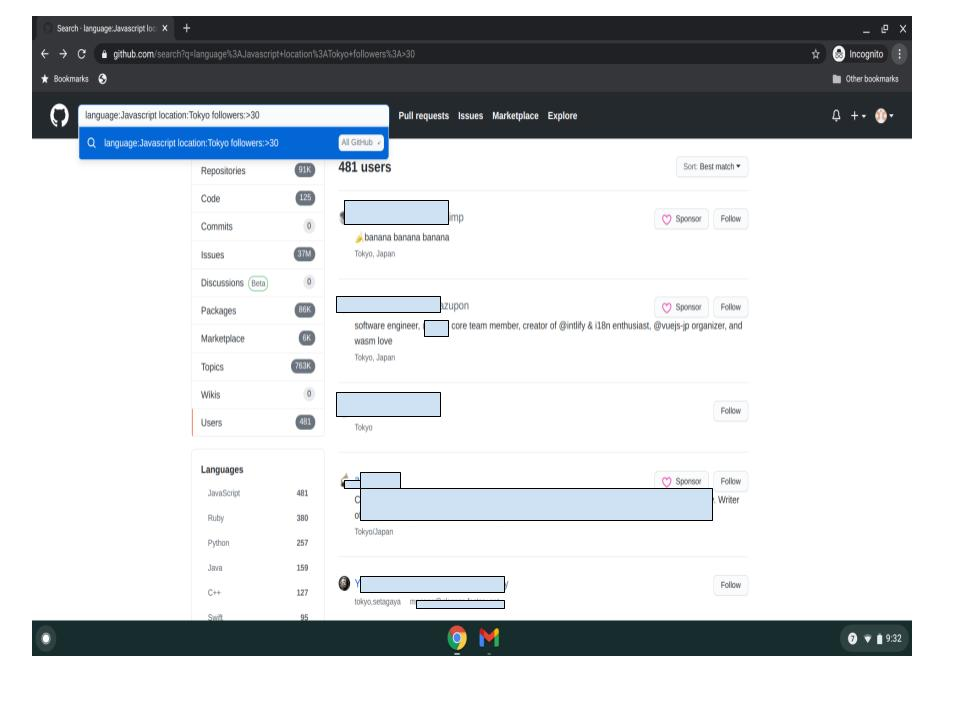The width and height of the screenshot is (960, 720).
Task: Click the 481 users results heading
Action: click(x=365, y=167)
